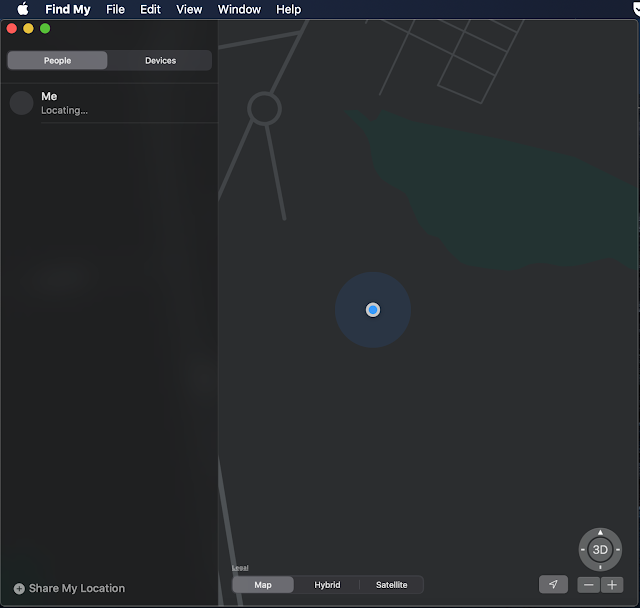Click the Locating... status text
Viewport: 640px width, 608px height.
(64, 110)
